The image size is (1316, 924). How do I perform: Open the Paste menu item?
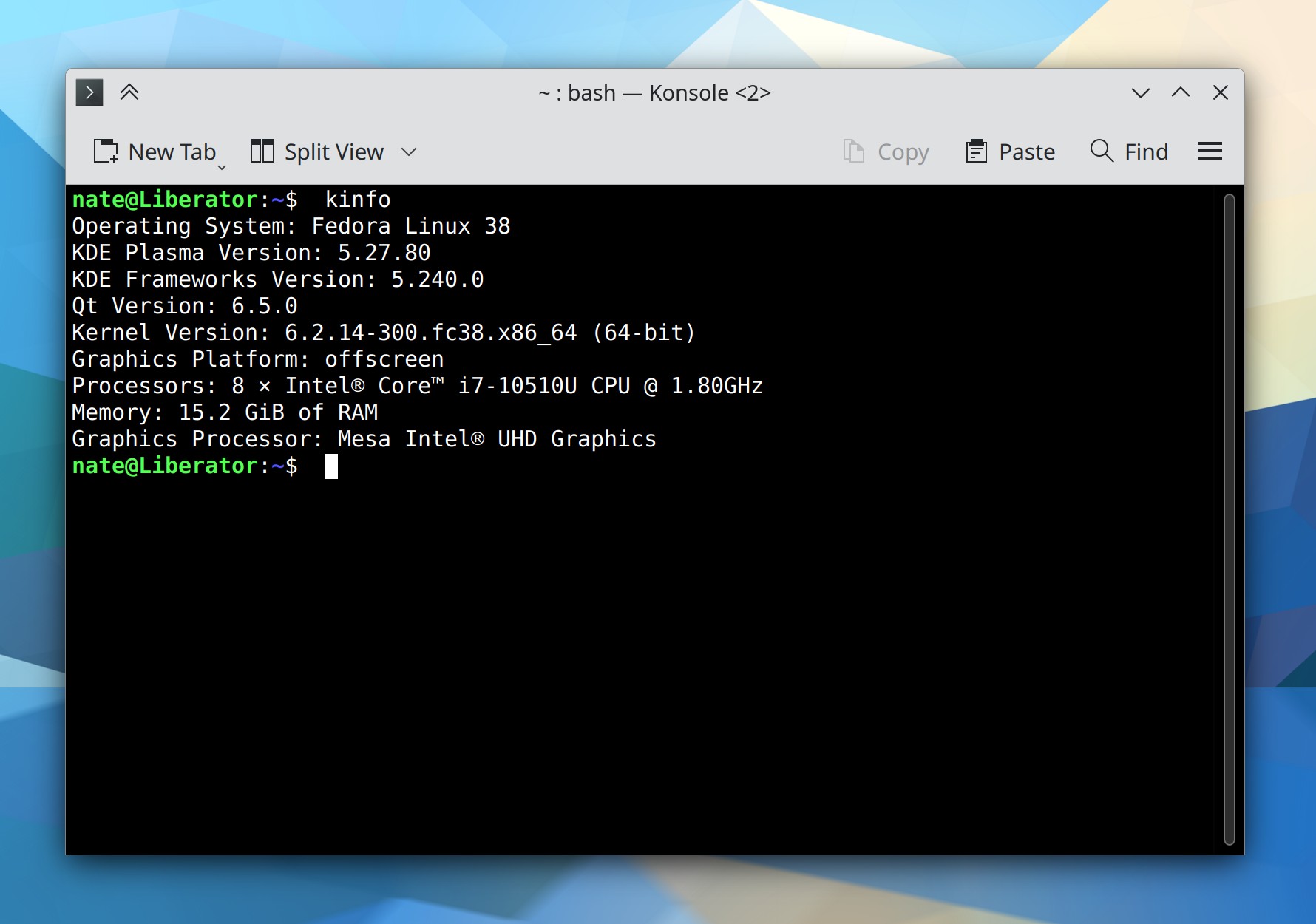coord(1027,151)
